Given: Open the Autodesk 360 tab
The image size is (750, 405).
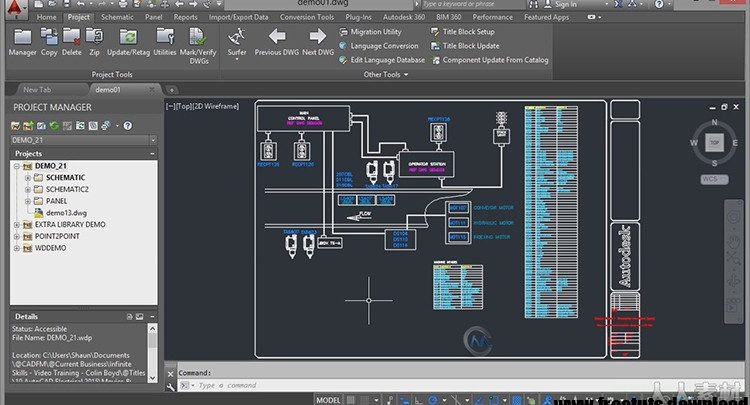Looking at the screenshot, I should coord(404,17).
